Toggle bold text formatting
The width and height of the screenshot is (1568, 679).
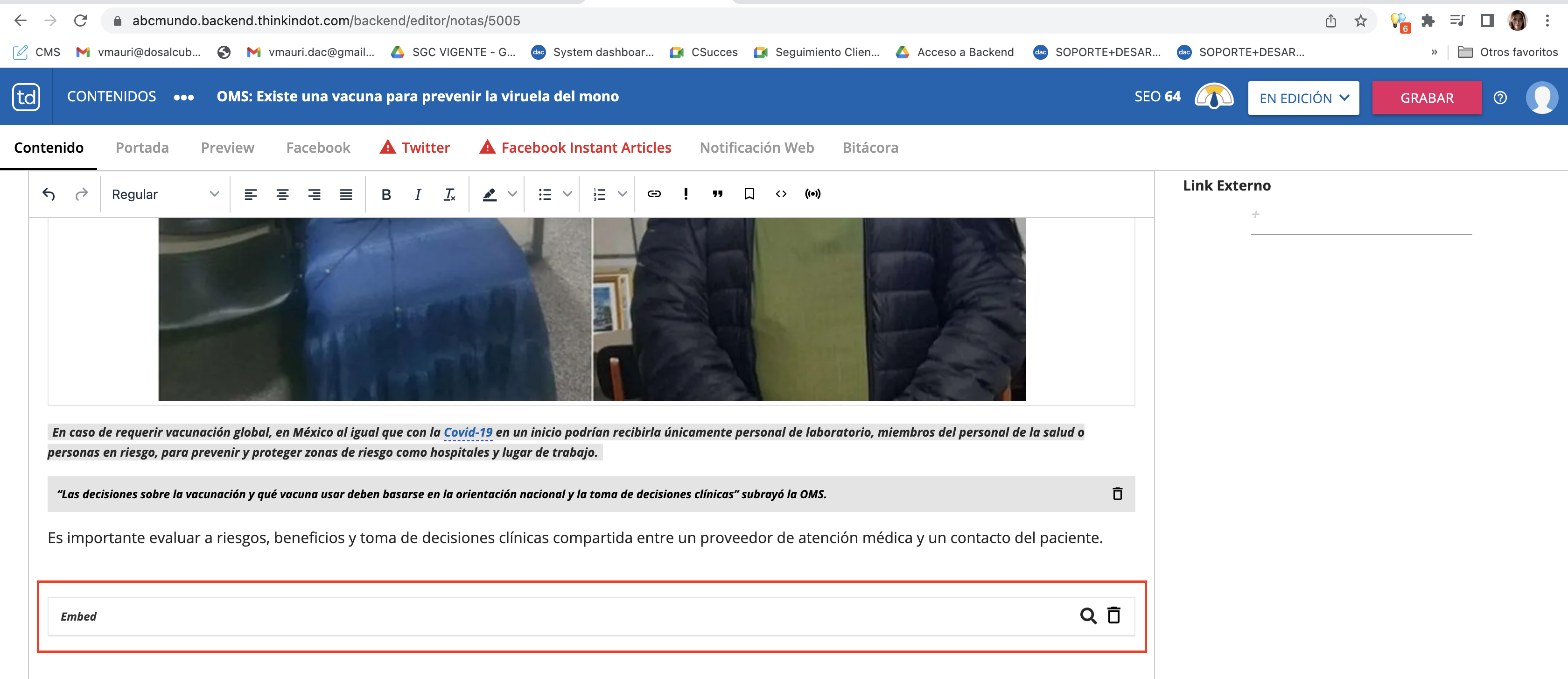tap(386, 194)
